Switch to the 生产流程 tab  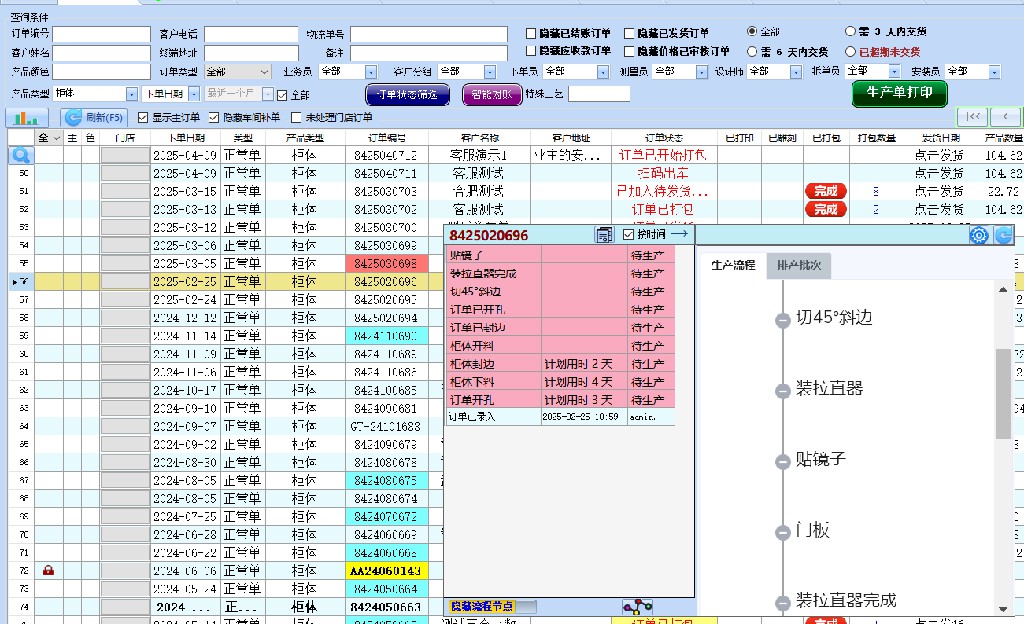733,265
